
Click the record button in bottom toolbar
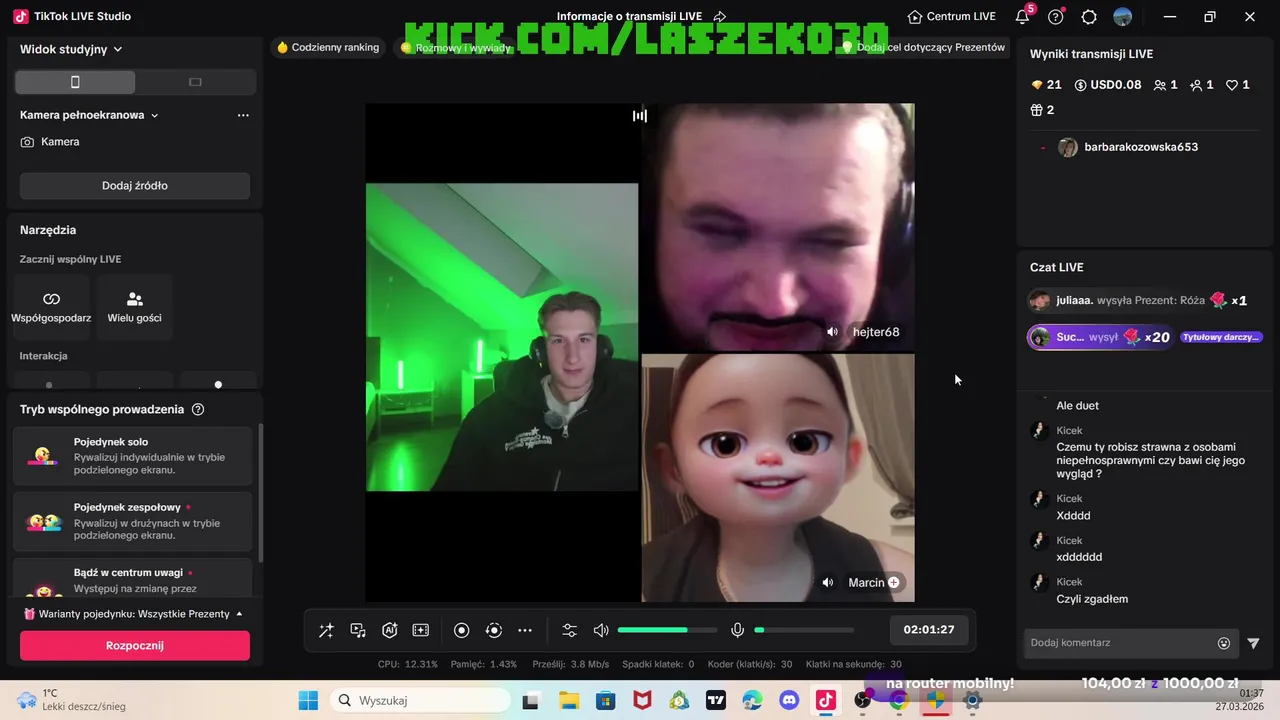[x=461, y=630]
